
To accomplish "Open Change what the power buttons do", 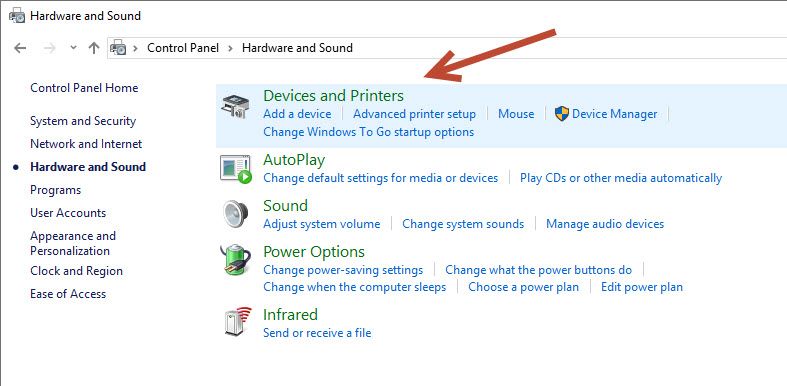I will pos(539,270).
